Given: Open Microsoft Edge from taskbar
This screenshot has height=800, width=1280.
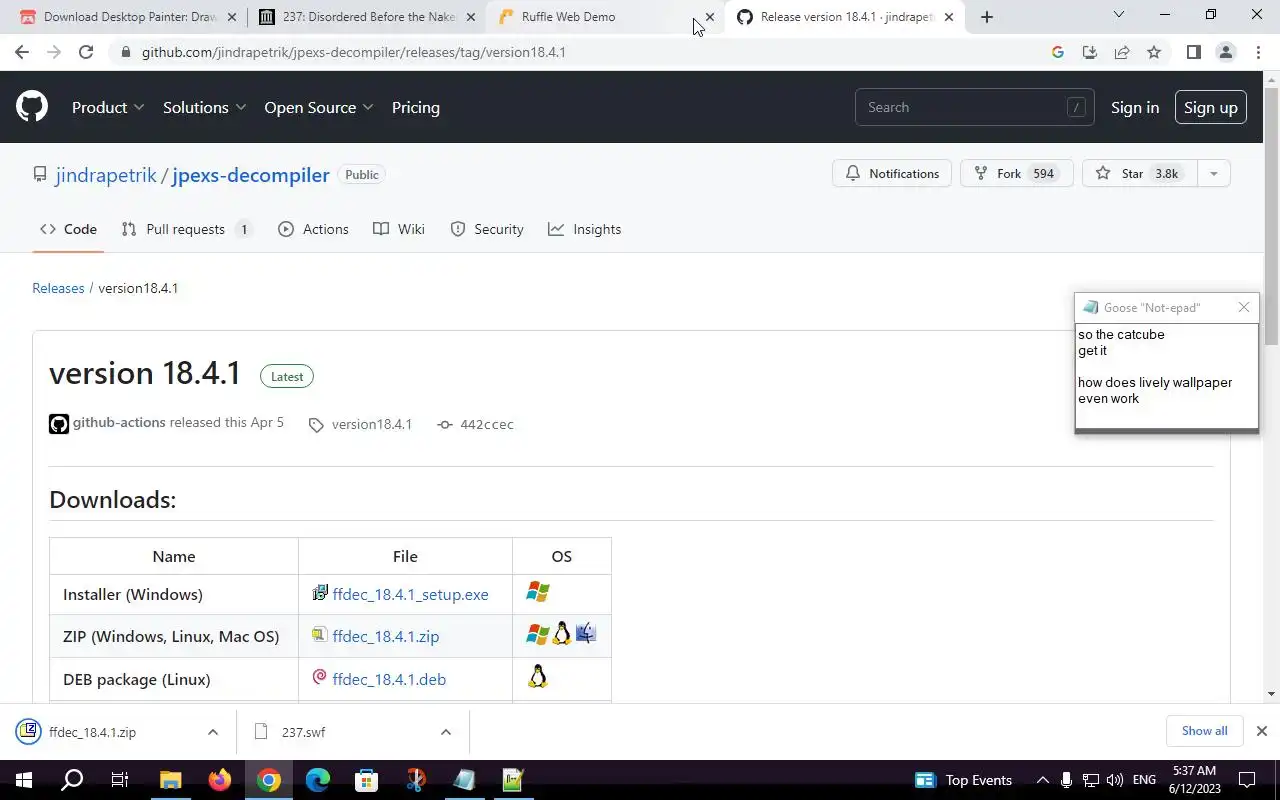Looking at the screenshot, I should tap(317, 780).
